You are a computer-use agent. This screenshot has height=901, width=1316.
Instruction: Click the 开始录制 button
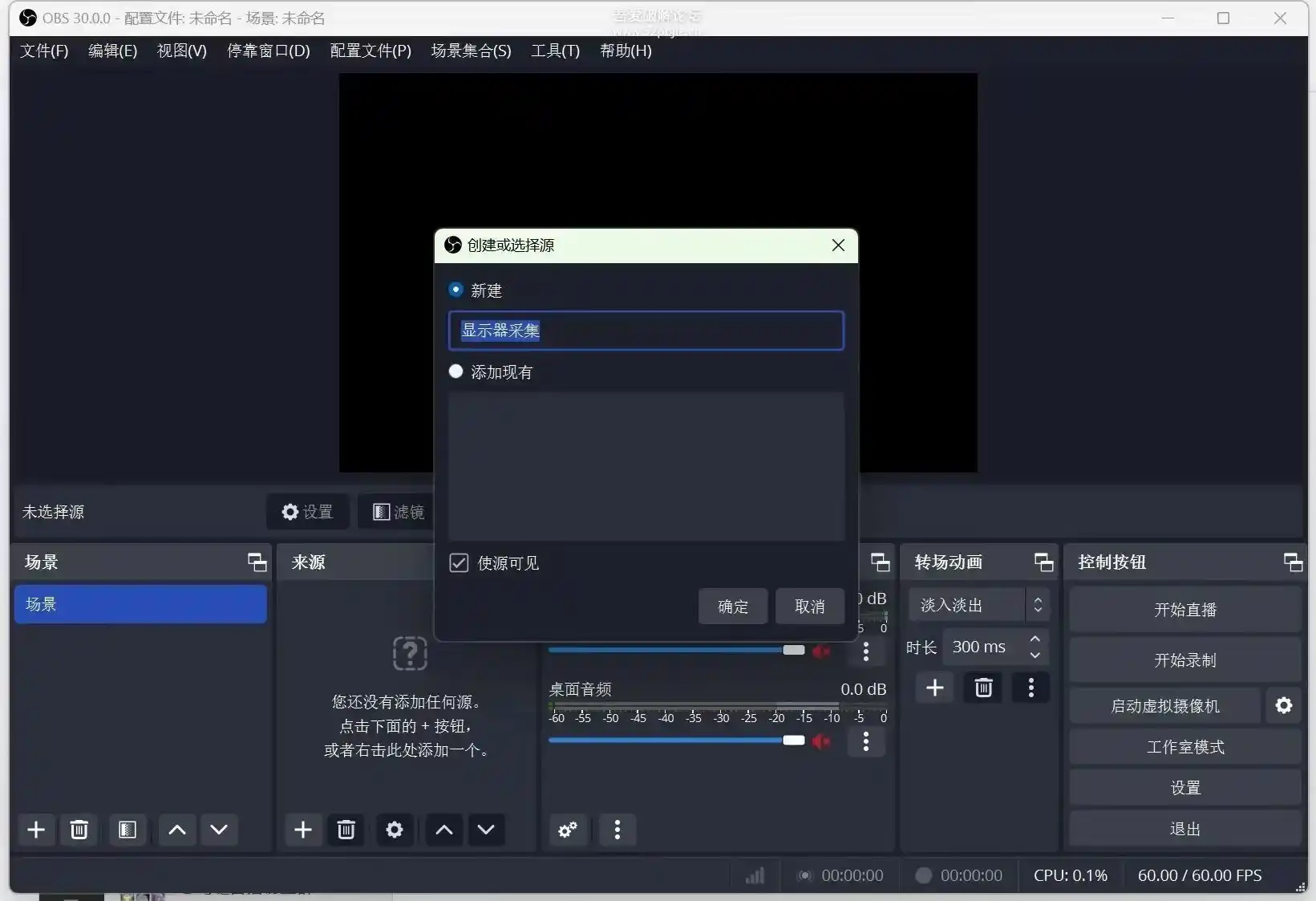click(1184, 660)
